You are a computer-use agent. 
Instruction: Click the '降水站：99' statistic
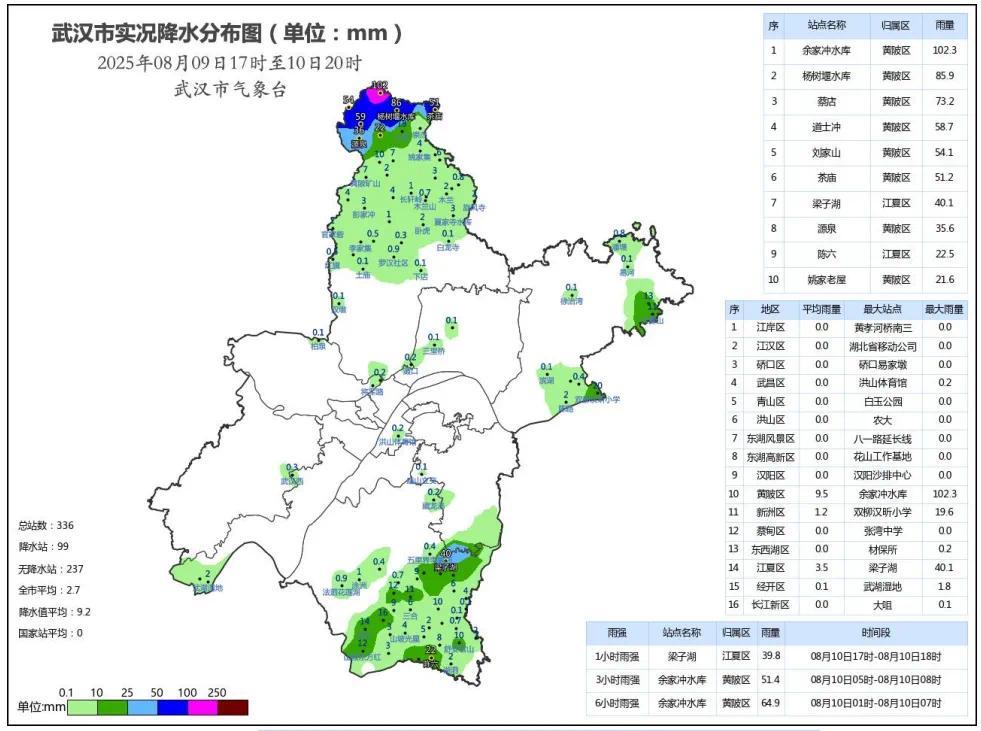[x=43, y=546]
